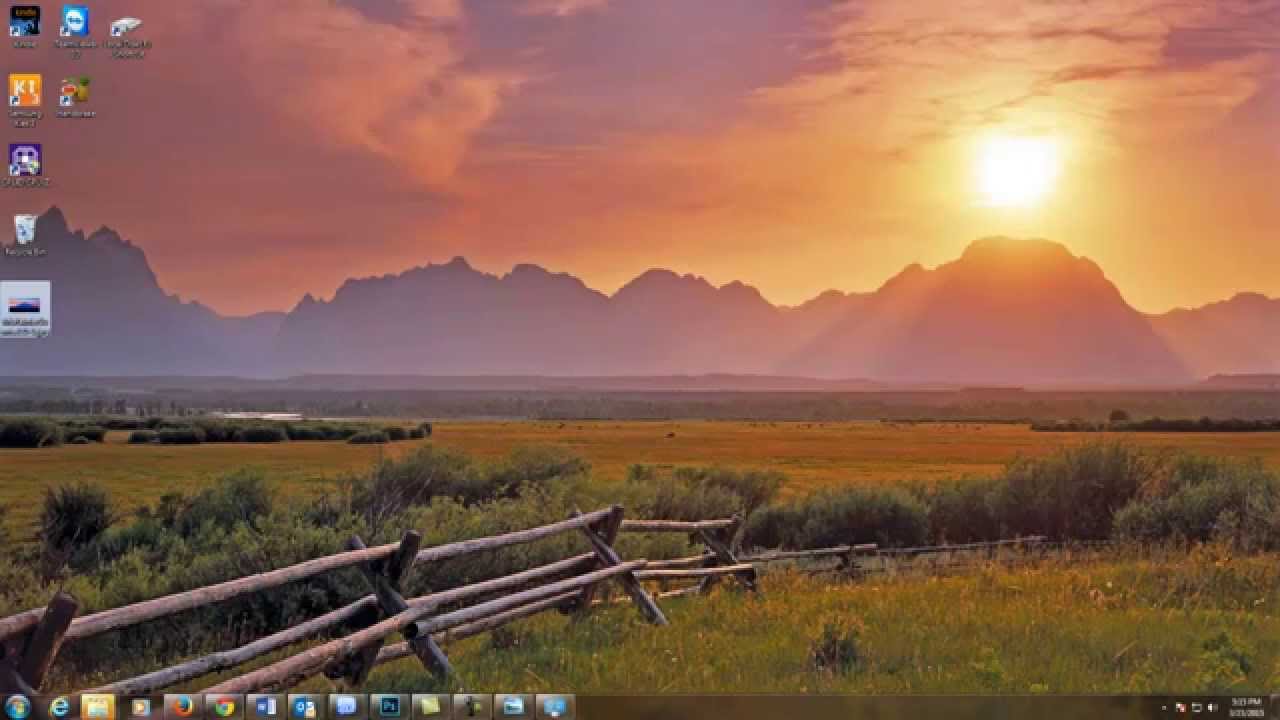Launch Outlook from the taskbar
The height and width of the screenshot is (720, 1280).
click(x=305, y=706)
